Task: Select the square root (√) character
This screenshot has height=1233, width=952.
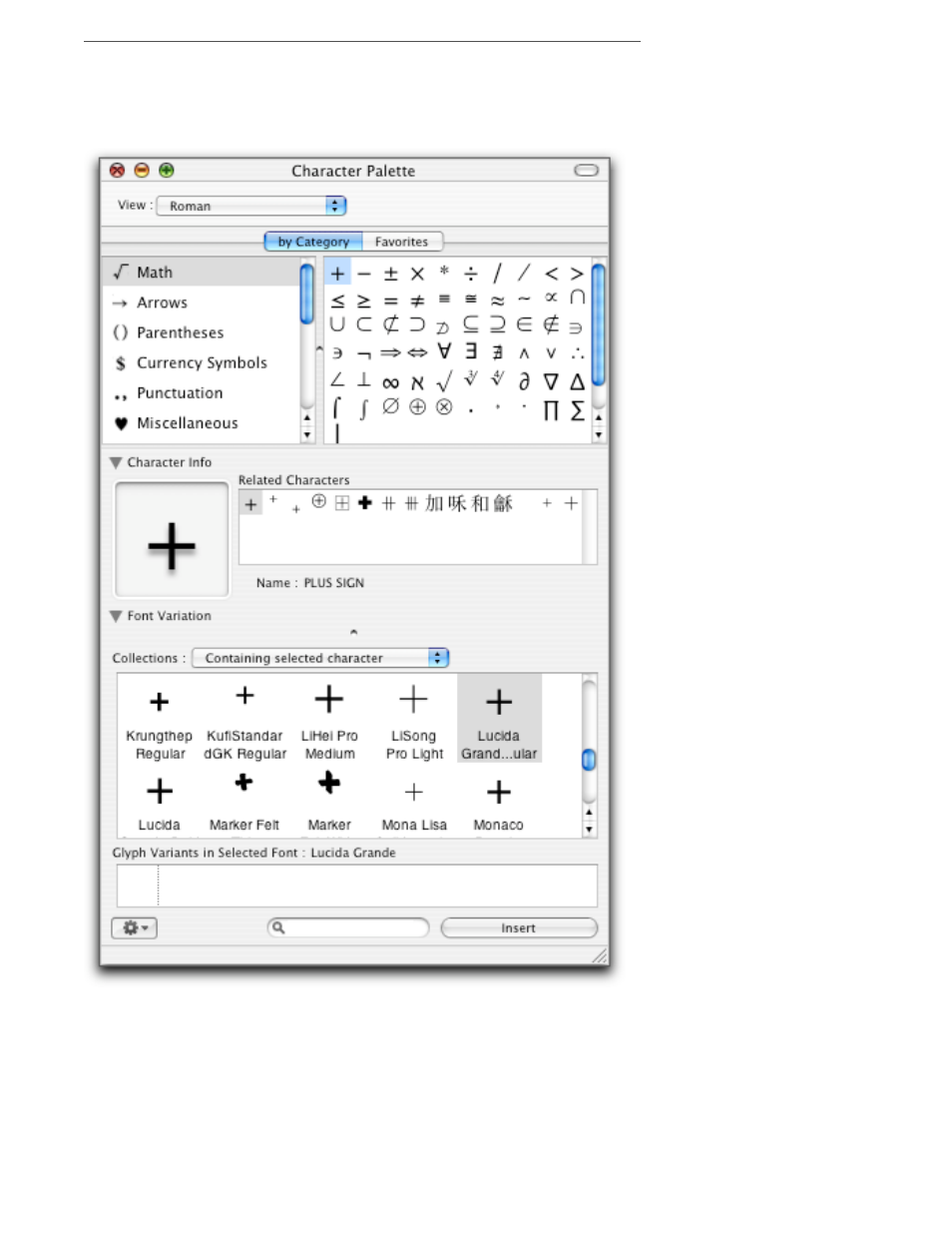Action: point(444,380)
